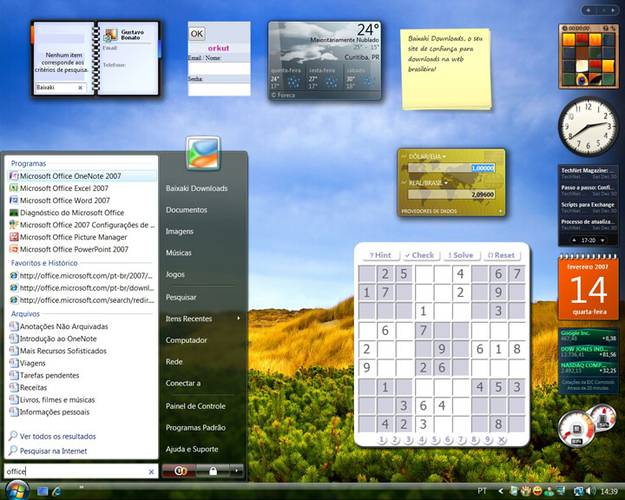Open Diagnóstico do Microsoft Office
This screenshot has height=500, width=625.
[x=81, y=213]
